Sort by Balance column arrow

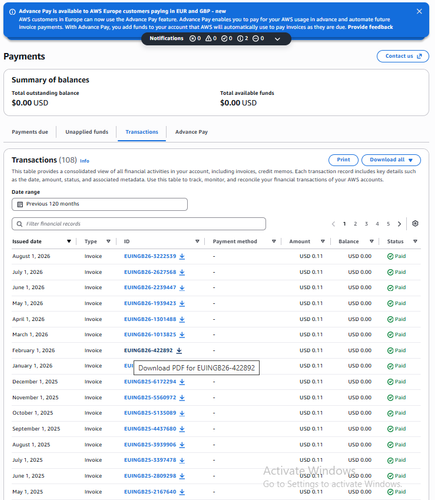coord(371,241)
